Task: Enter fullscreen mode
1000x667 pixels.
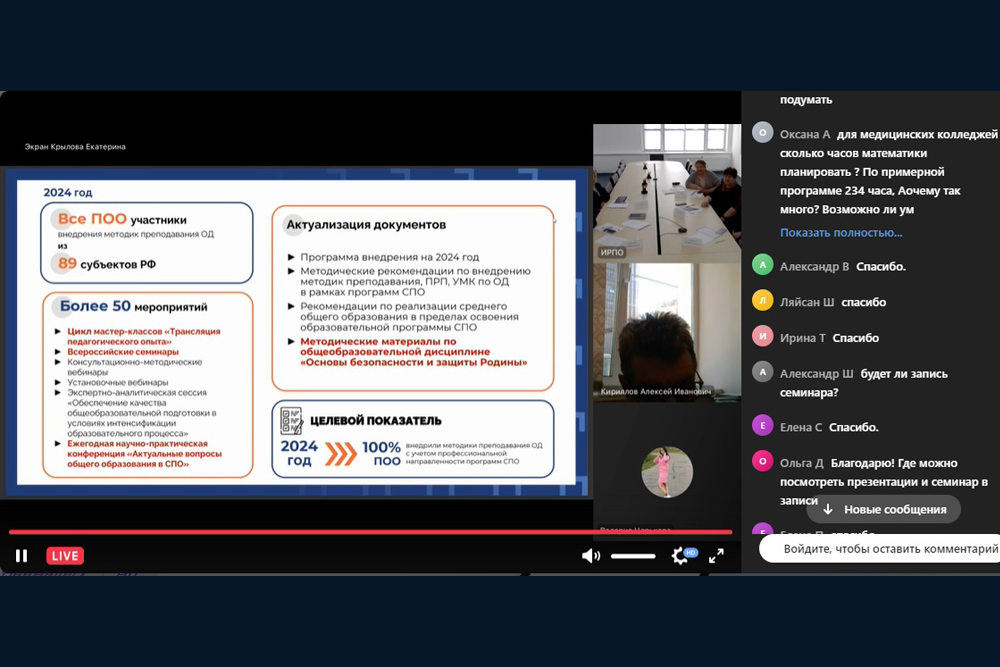Action: click(x=716, y=556)
